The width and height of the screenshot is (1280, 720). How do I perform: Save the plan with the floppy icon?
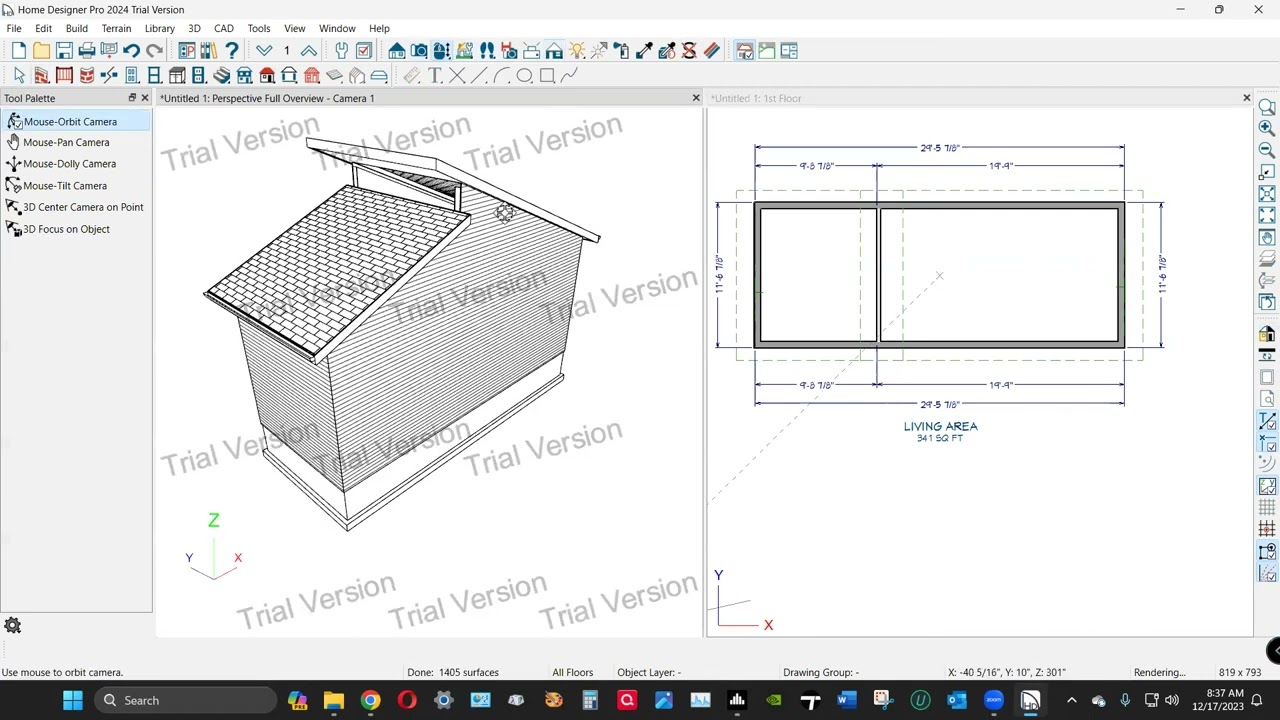[x=64, y=51]
